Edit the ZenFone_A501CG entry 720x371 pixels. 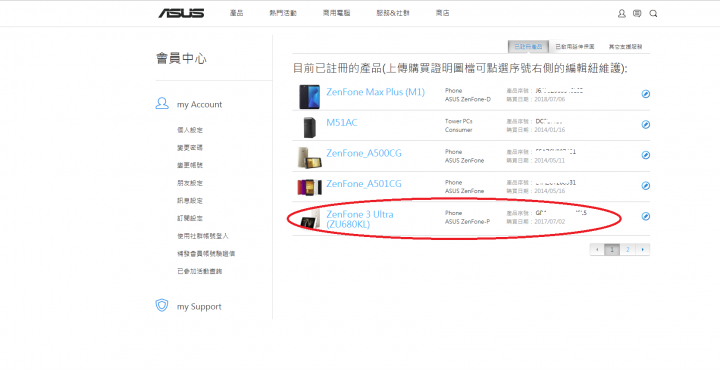pyautogui.click(x=646, y=186)
